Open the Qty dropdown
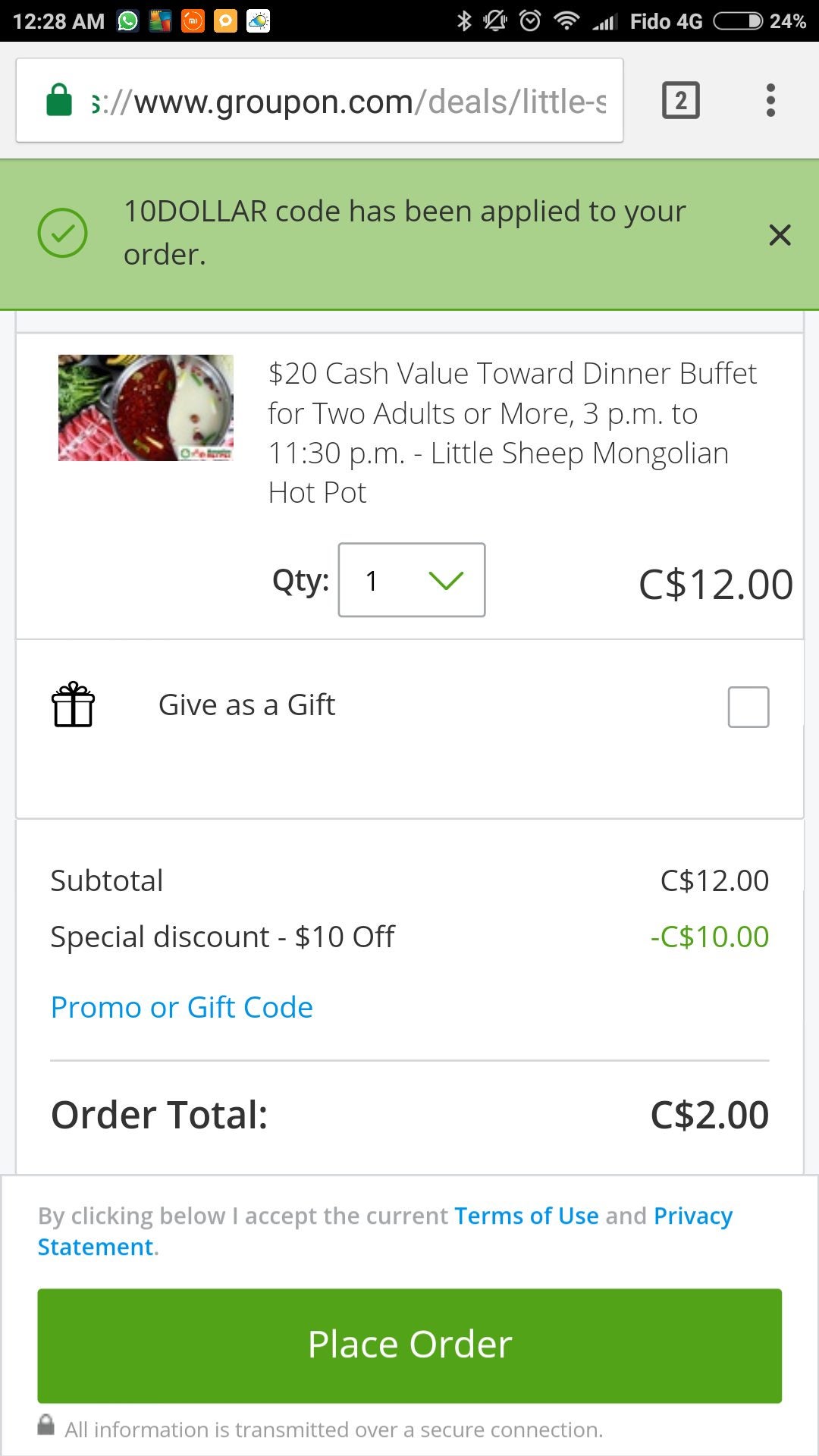This screenshot has height=1456, width=819. click(x=412, y=580)
